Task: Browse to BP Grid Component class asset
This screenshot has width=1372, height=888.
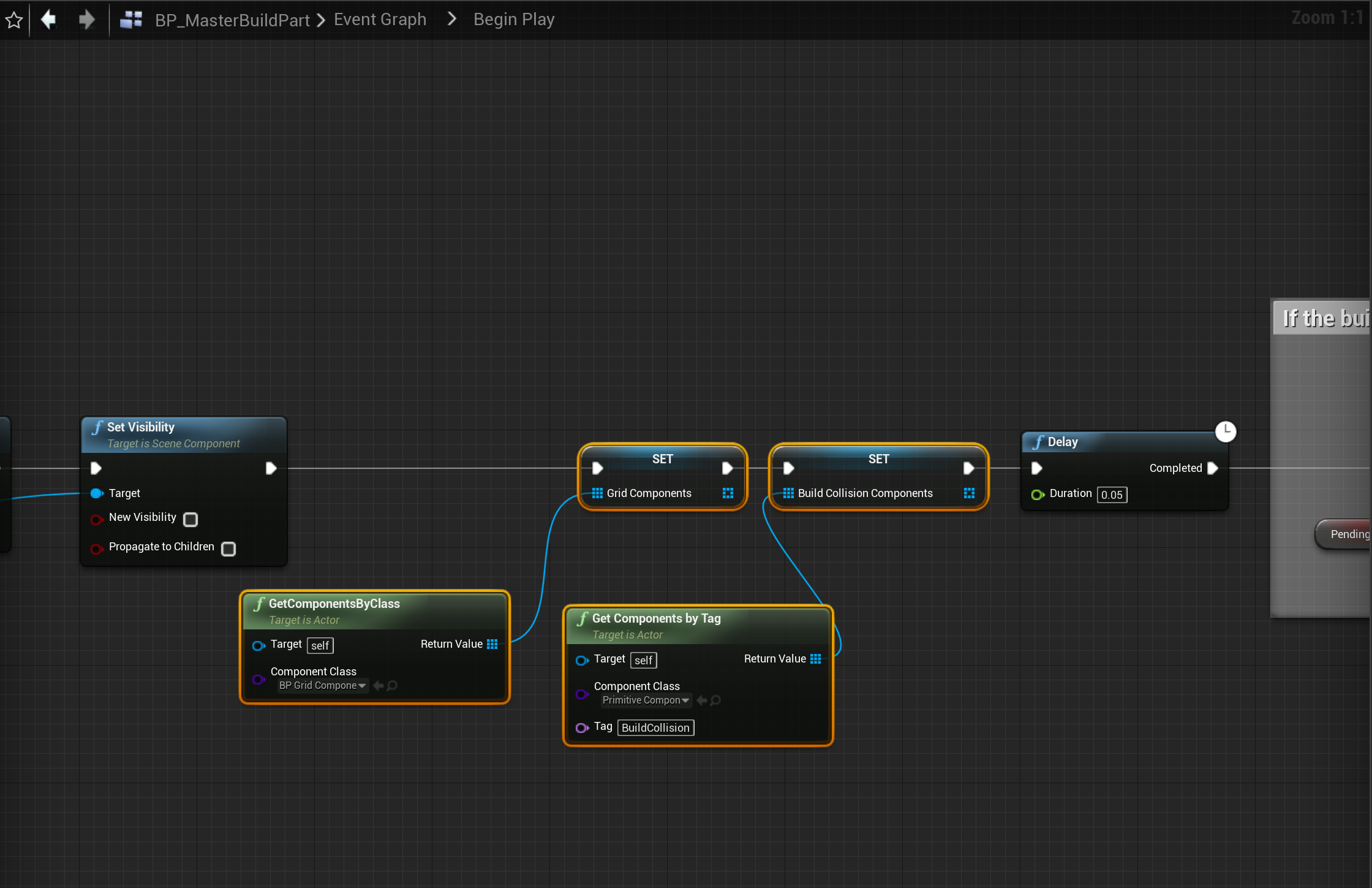Action: click(x=393, y=686)
